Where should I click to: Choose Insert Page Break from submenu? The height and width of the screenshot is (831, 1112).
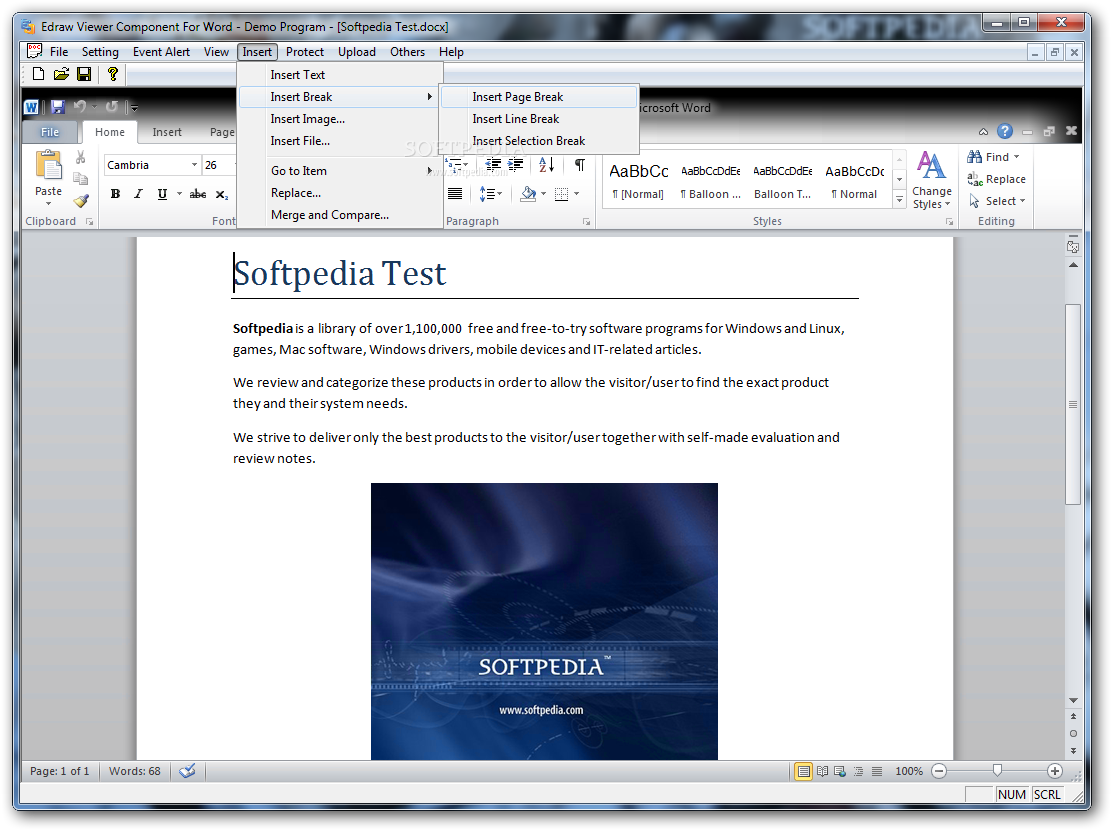pos(538,97)
